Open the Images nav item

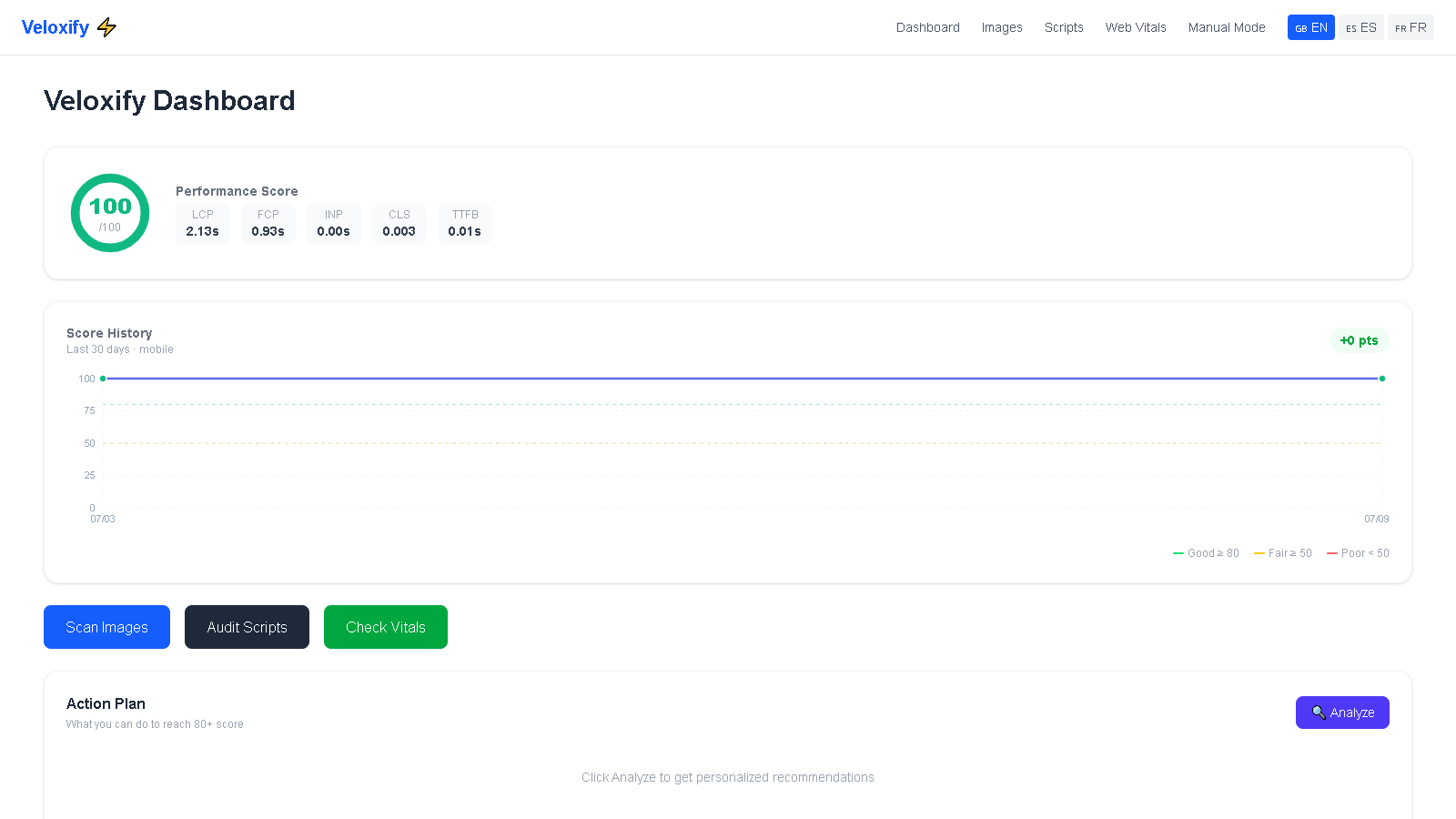[x=1002, y=27]
